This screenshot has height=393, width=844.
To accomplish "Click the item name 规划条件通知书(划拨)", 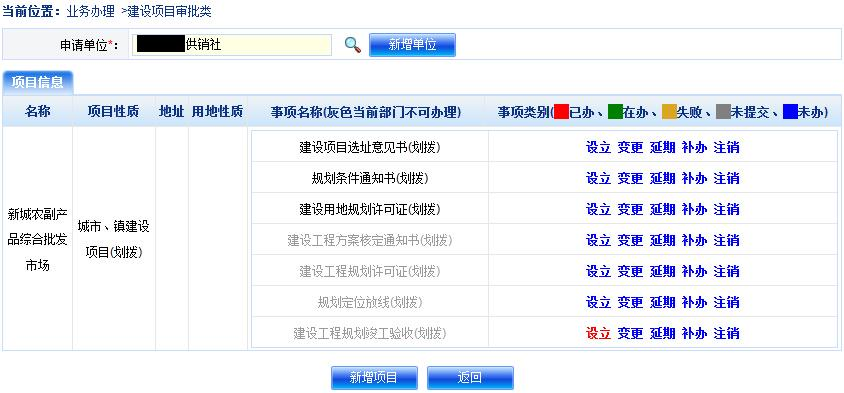I will point(370,178).
